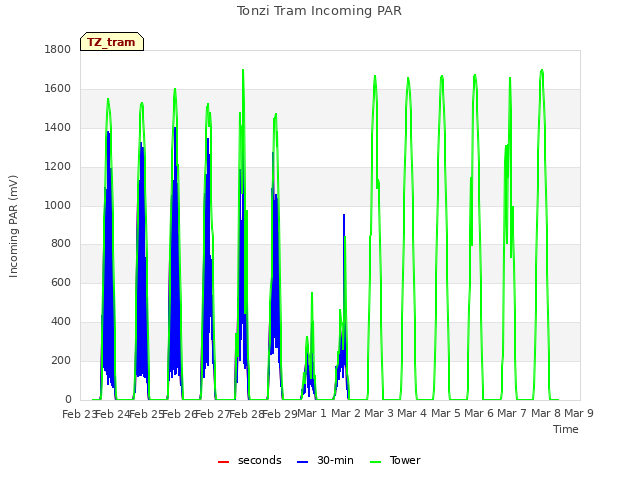Click the 1600 y-axis tick label

tap(58, 89)
